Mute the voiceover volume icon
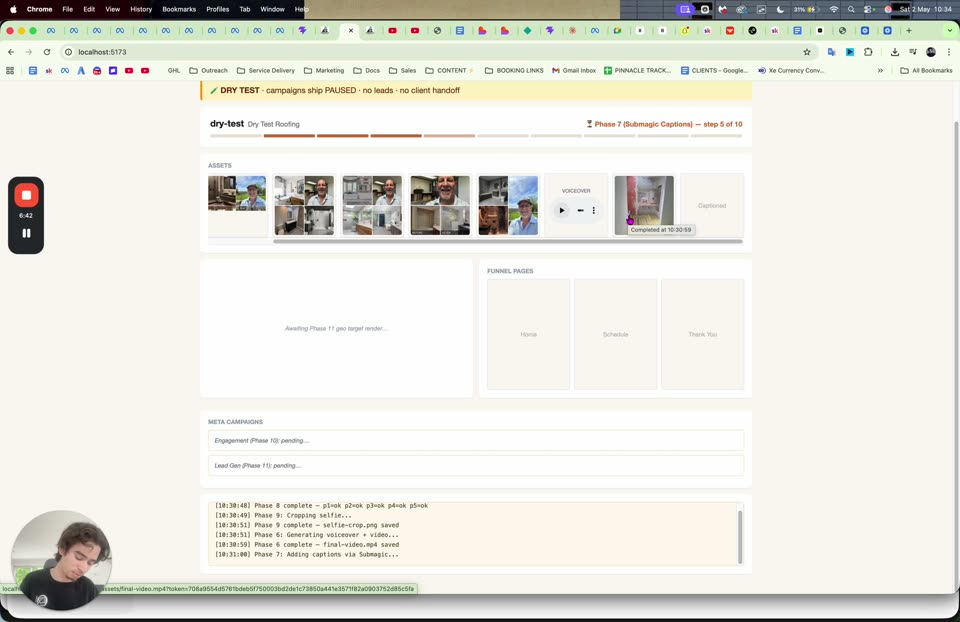This screenshot has width=960, height=622. point(580,211)
